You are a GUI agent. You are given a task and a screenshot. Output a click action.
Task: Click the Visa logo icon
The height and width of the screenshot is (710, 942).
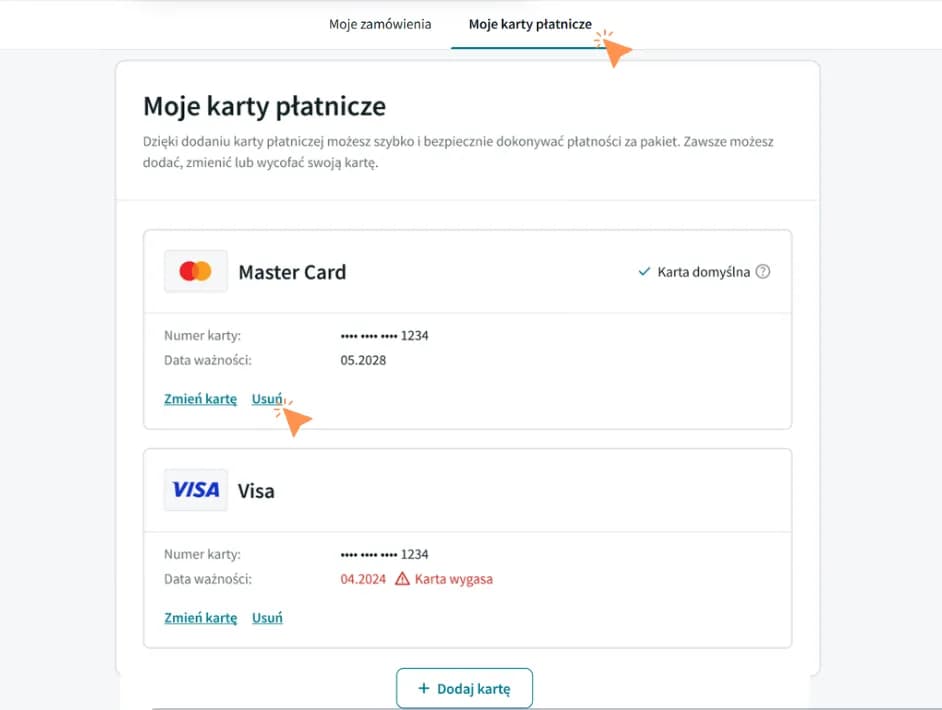[196, 490]
